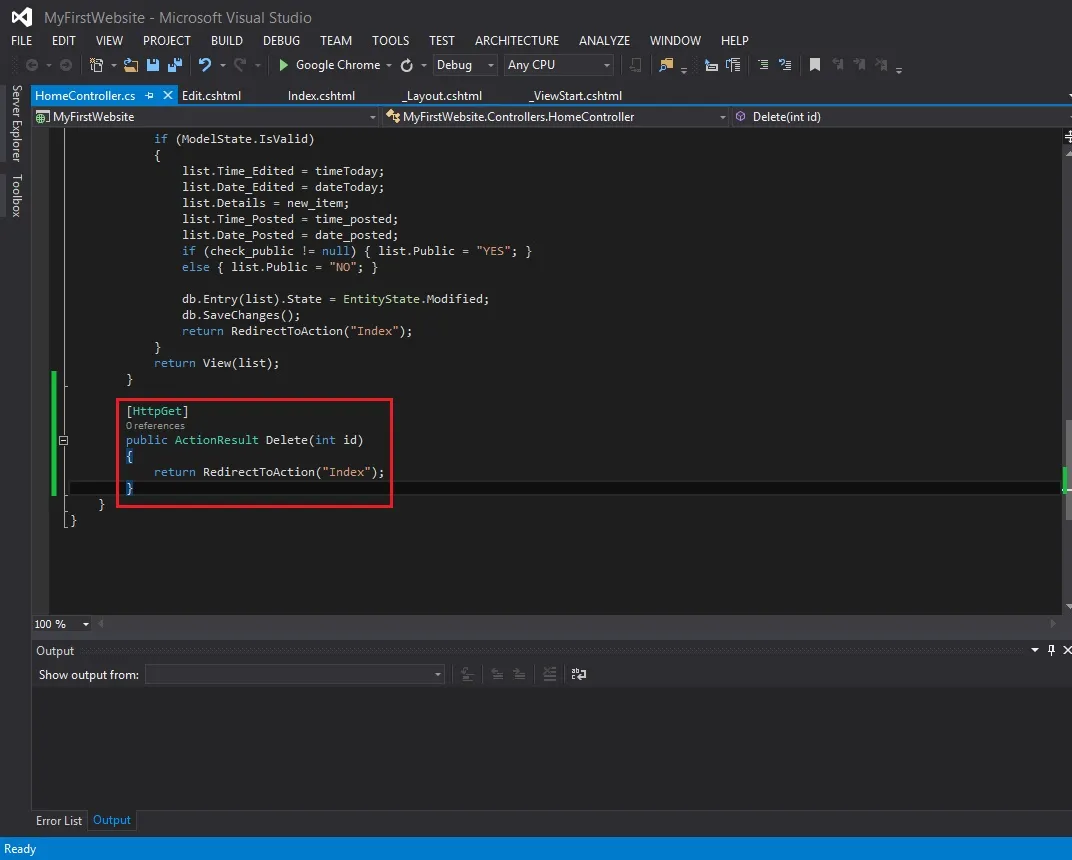Open the 100 % zoom dropdown
Viewport: 1072px width, 860px height.
[x=62, y=624]
